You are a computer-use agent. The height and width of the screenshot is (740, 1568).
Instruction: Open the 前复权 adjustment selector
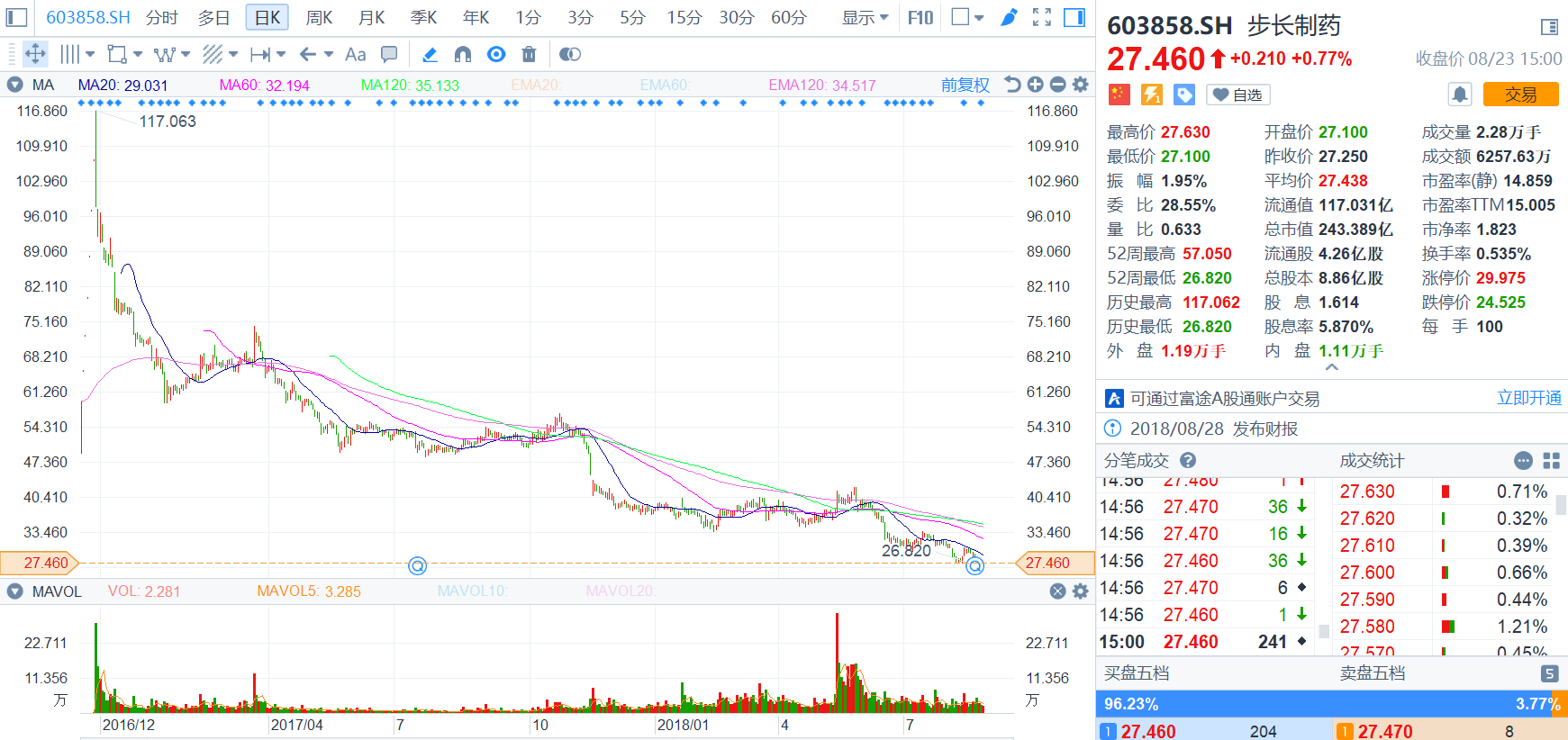(965, 85)
